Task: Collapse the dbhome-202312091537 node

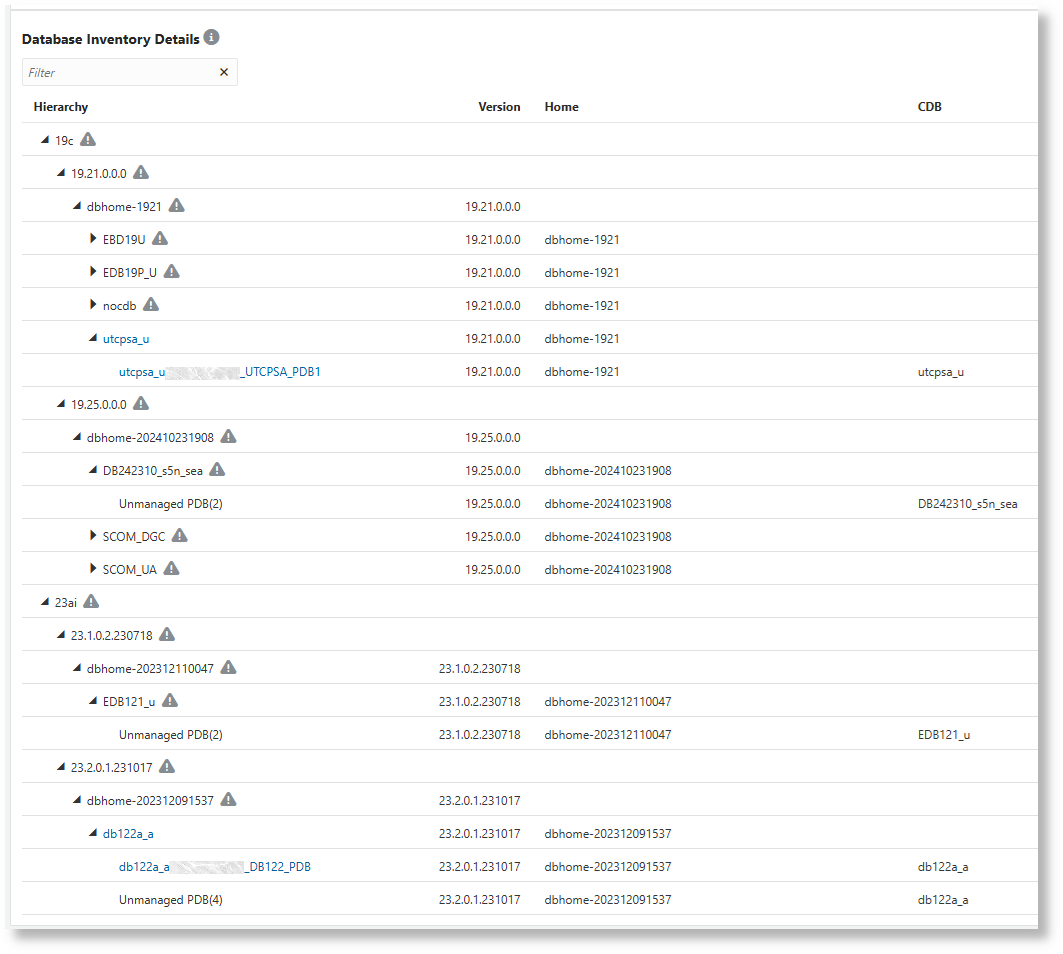Action: tap(77, 800)
